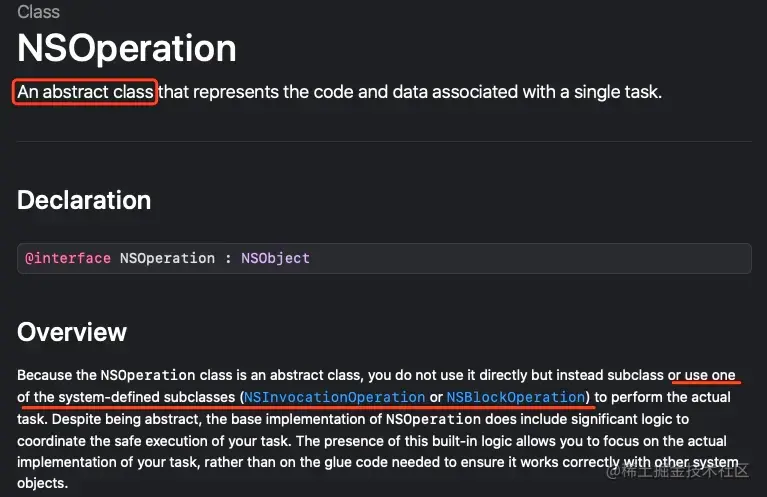Click the underlined "or use one" phrase
The image size is (767, 497).
tap(702, 375)
